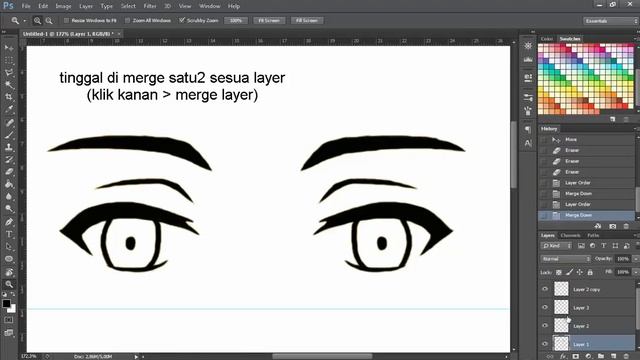
Task: Select the Zoom tool in toolbox
Action: [9, 284]
